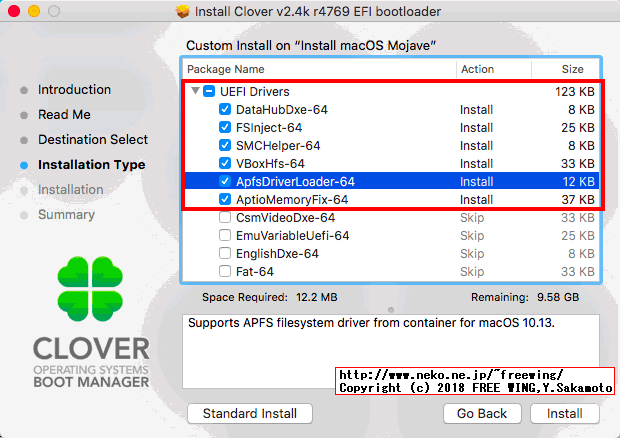Enable the EnglishDxe-64 checkbox
This screenshot has width=620, height=438.
pyautogui.click(x=225, y=253)
